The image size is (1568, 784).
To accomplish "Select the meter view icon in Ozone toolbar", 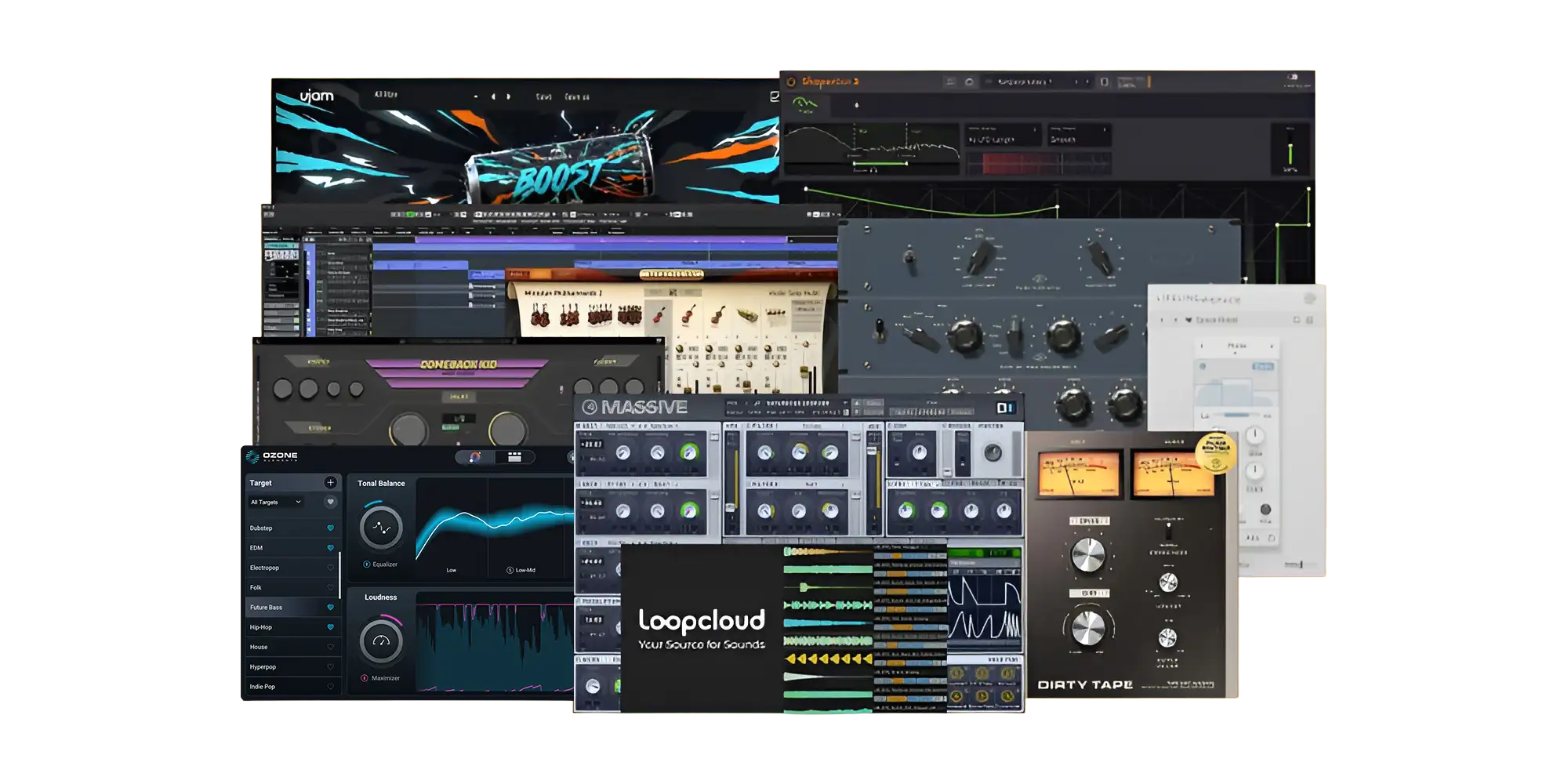I will click(514, 457).
